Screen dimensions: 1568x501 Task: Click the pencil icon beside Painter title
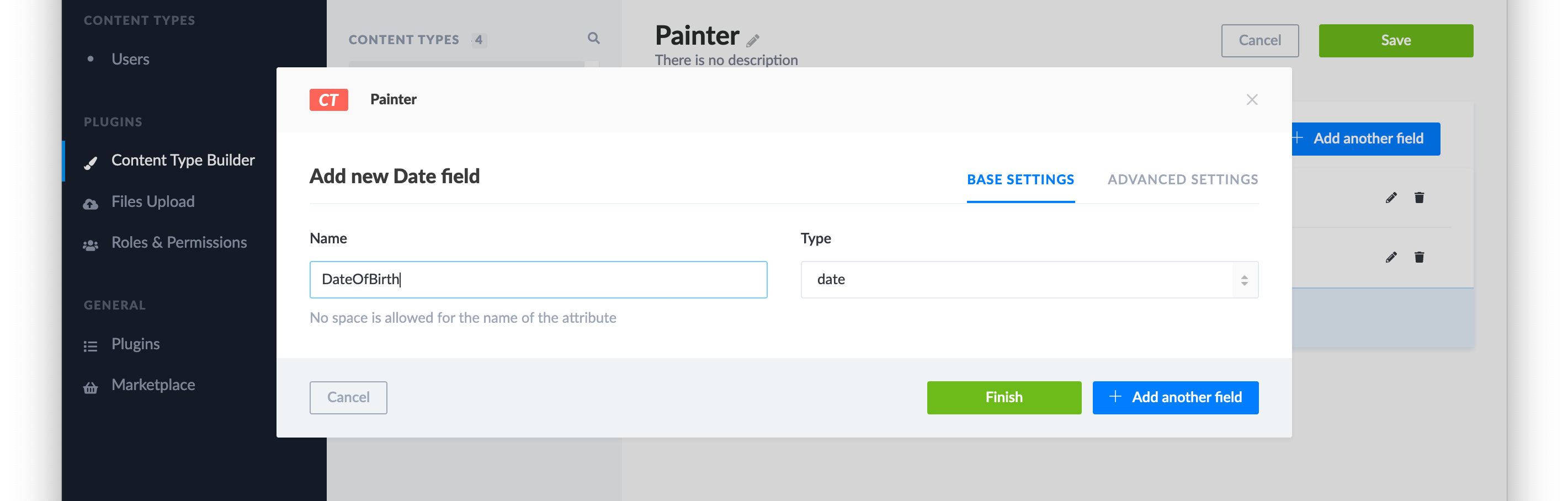pos(753,41)
